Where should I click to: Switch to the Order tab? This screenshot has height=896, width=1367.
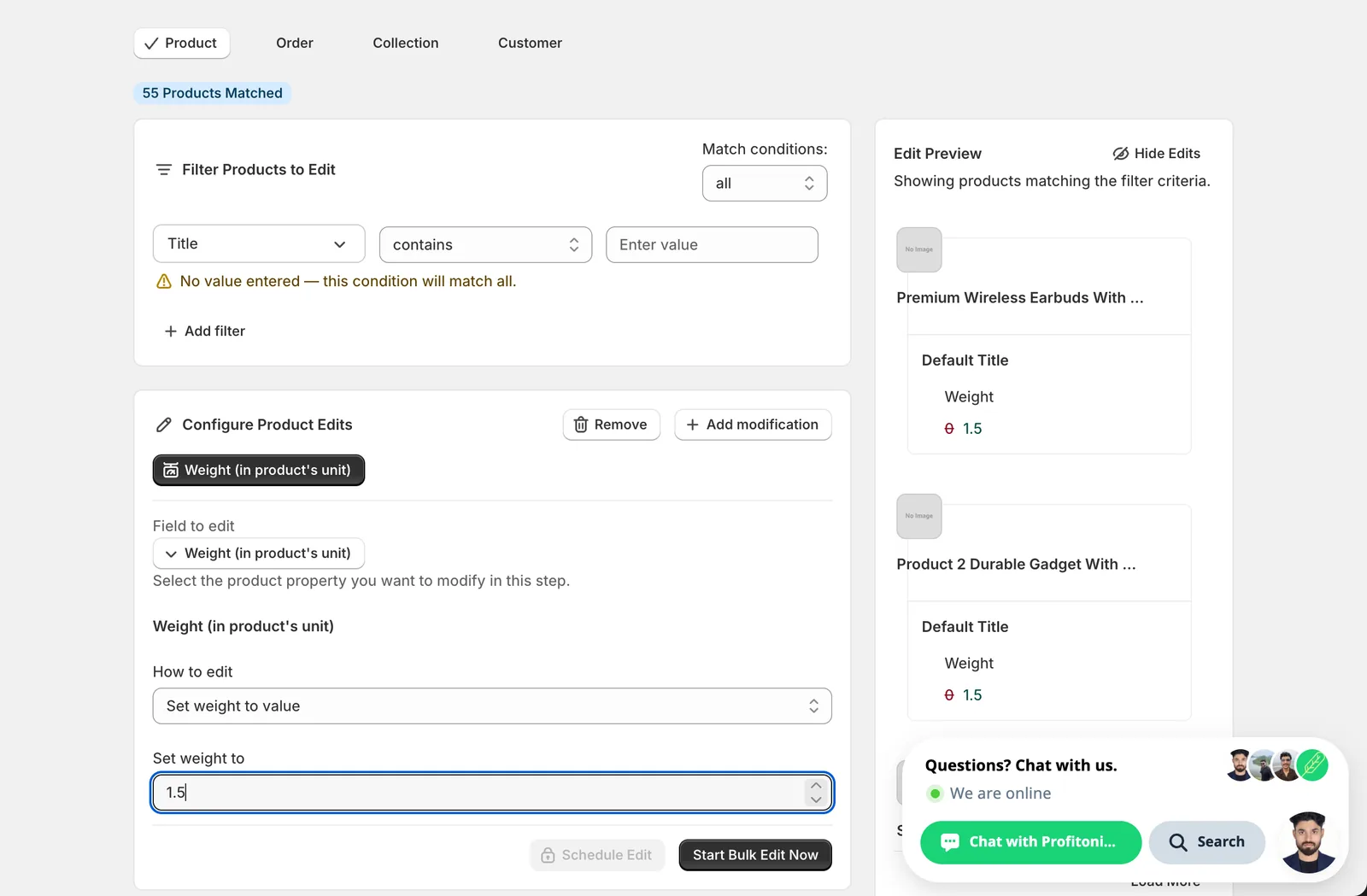(295, 44)
